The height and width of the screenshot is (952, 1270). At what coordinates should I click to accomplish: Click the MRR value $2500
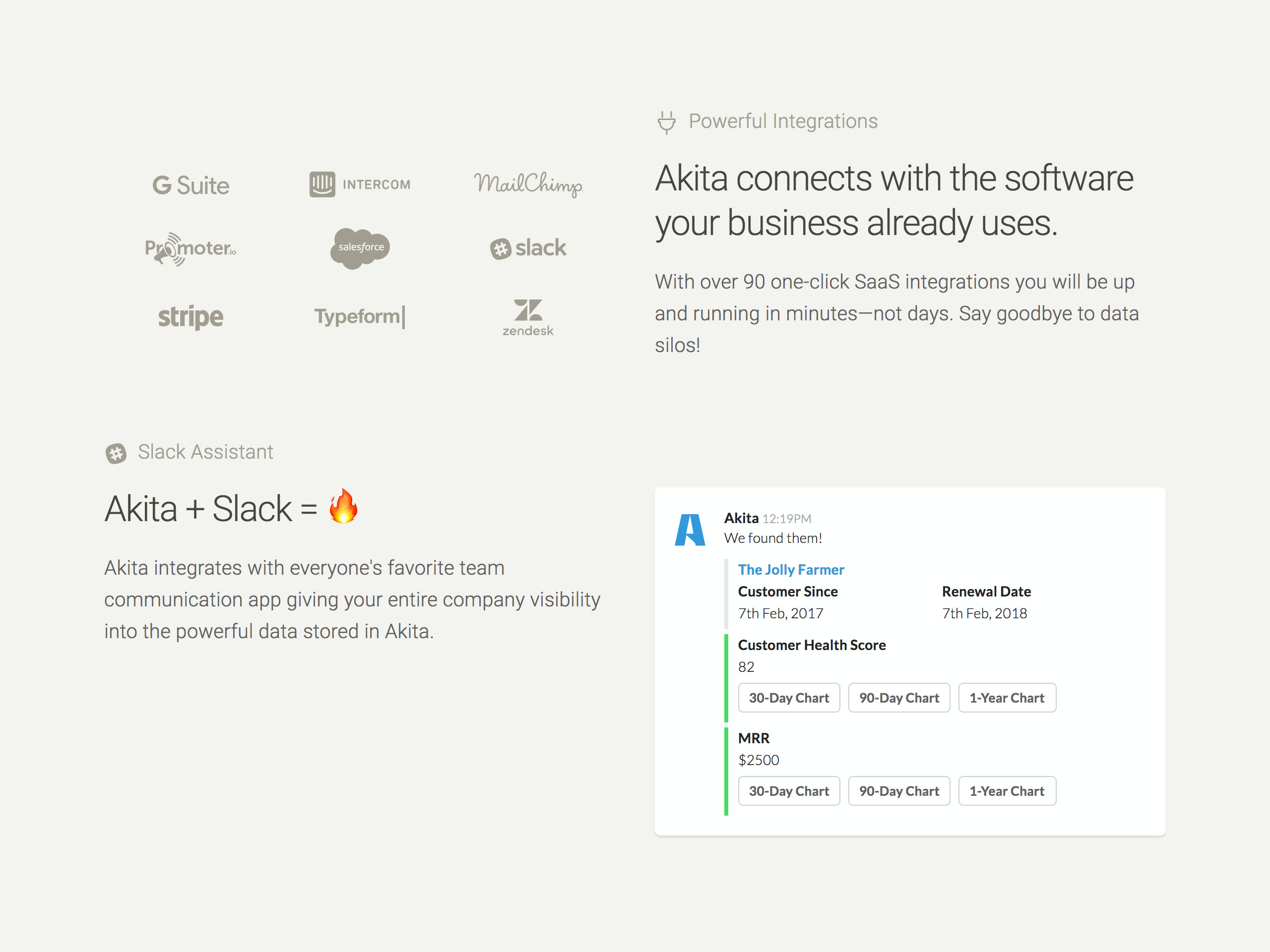tap(759, 760)
